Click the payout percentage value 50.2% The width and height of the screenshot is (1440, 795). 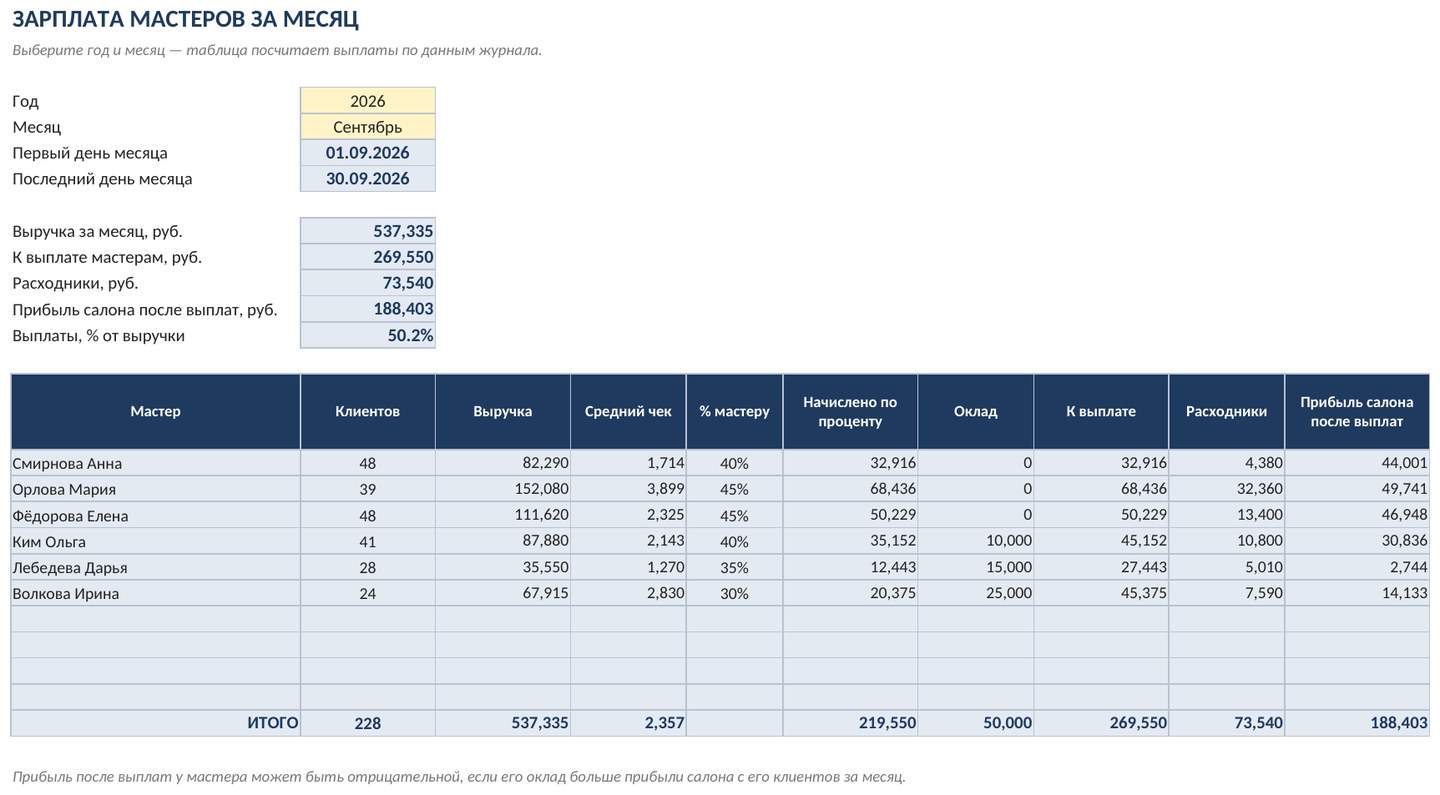[x=368, y=335]
